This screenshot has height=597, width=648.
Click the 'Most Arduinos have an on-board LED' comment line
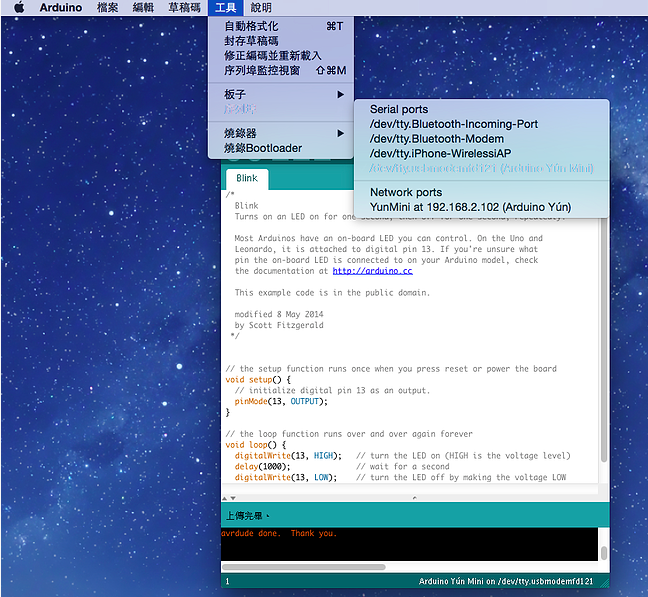[x=388, y=238]
